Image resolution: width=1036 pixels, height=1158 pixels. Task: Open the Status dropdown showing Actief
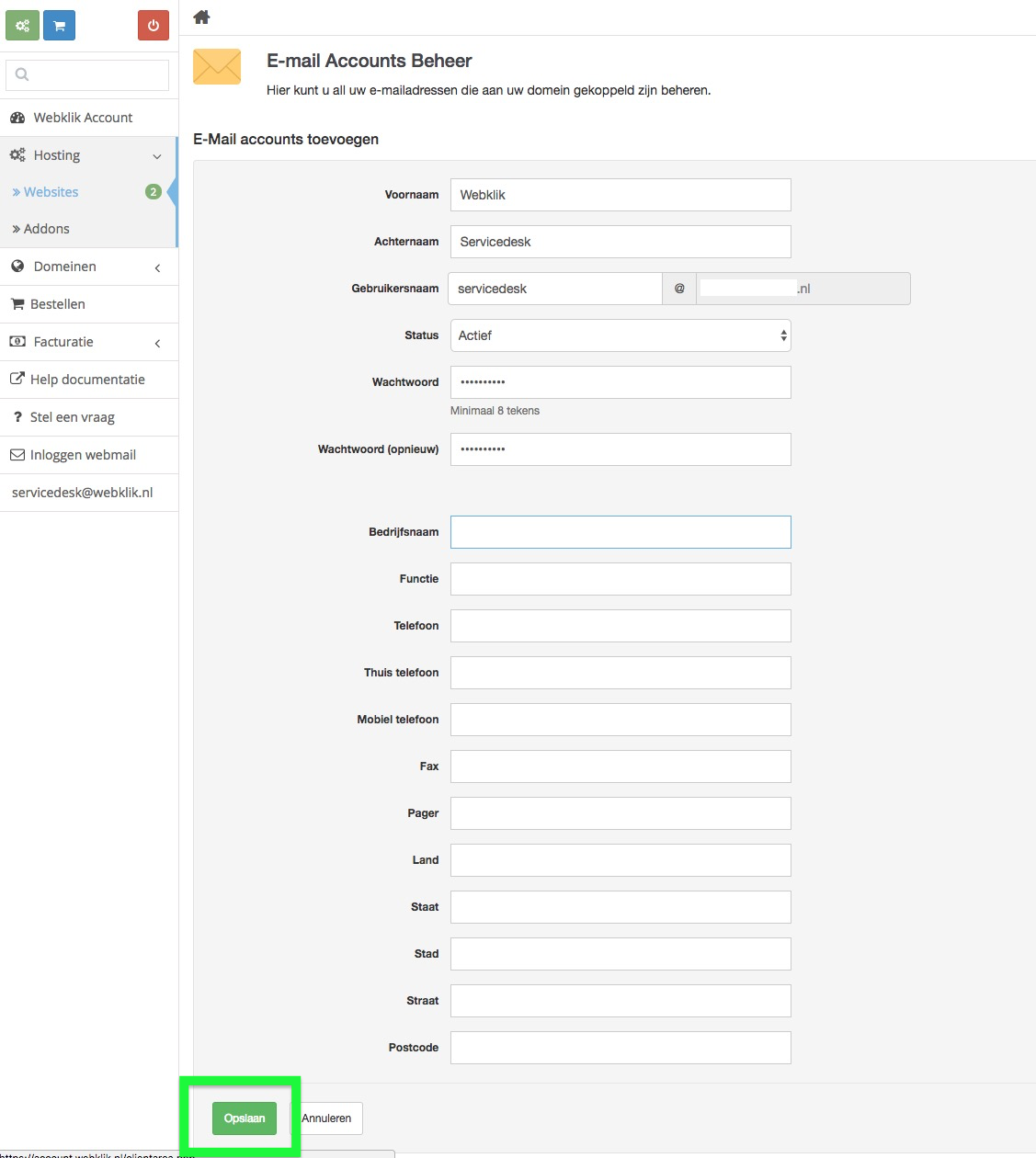point(620,335)
